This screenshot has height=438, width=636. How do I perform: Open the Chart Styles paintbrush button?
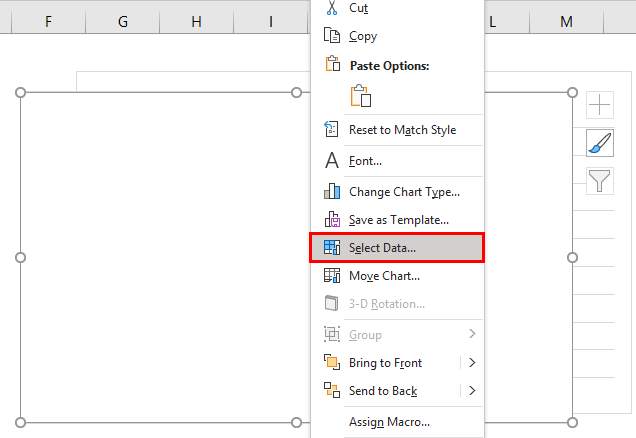[599, 143]
